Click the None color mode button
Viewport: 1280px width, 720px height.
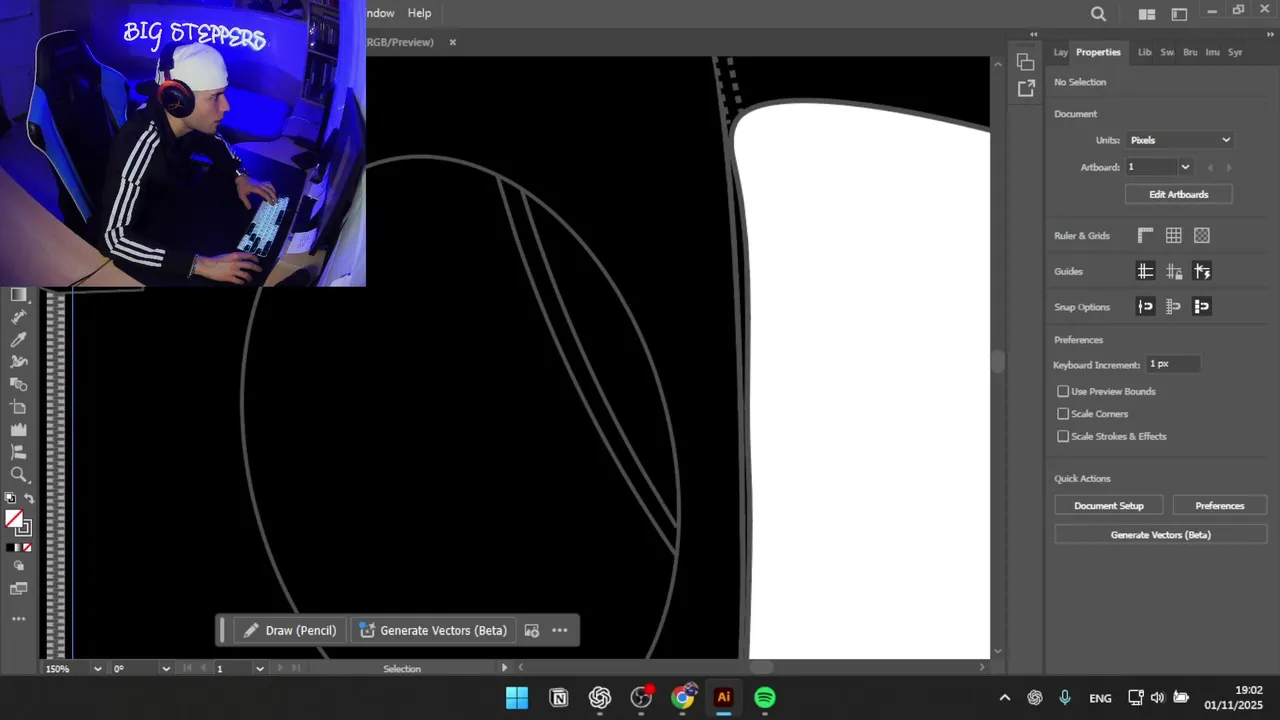pos(27,548)
